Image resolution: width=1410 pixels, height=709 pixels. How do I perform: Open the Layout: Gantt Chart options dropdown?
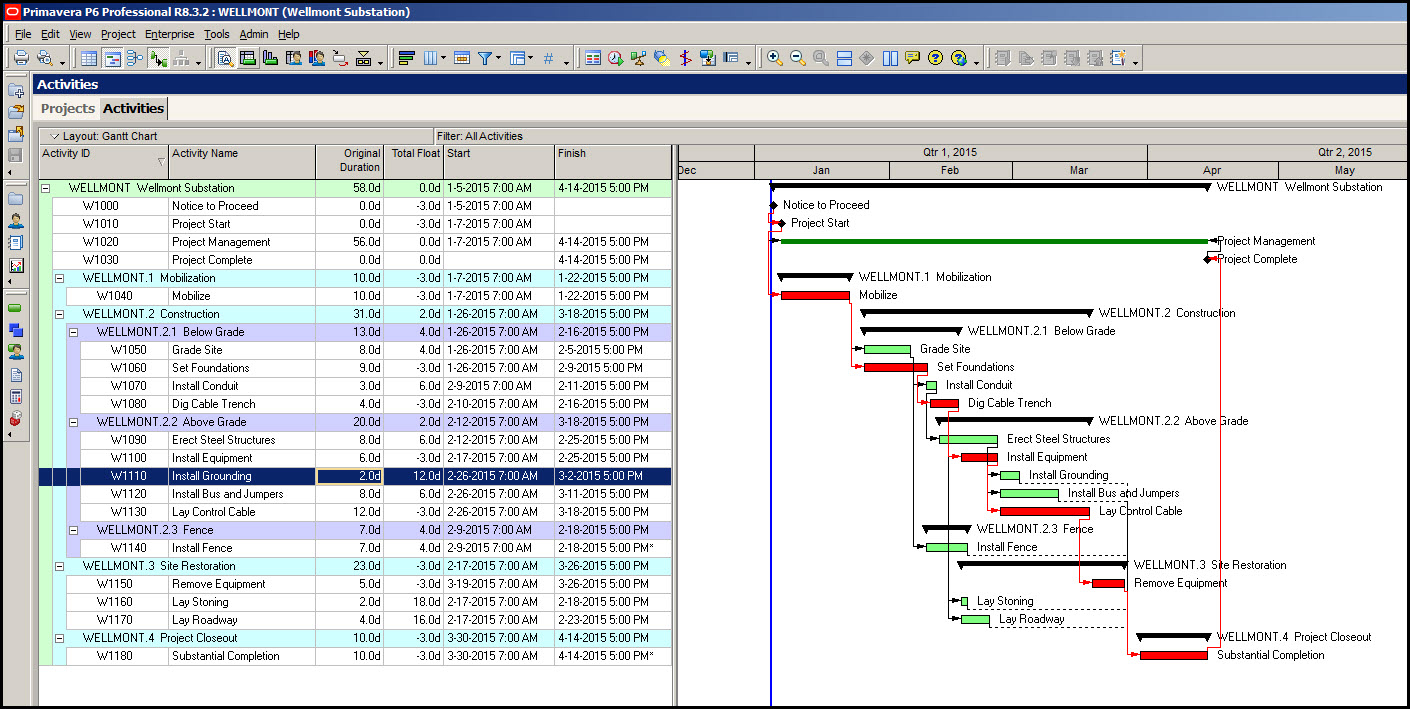coord(55,136)
